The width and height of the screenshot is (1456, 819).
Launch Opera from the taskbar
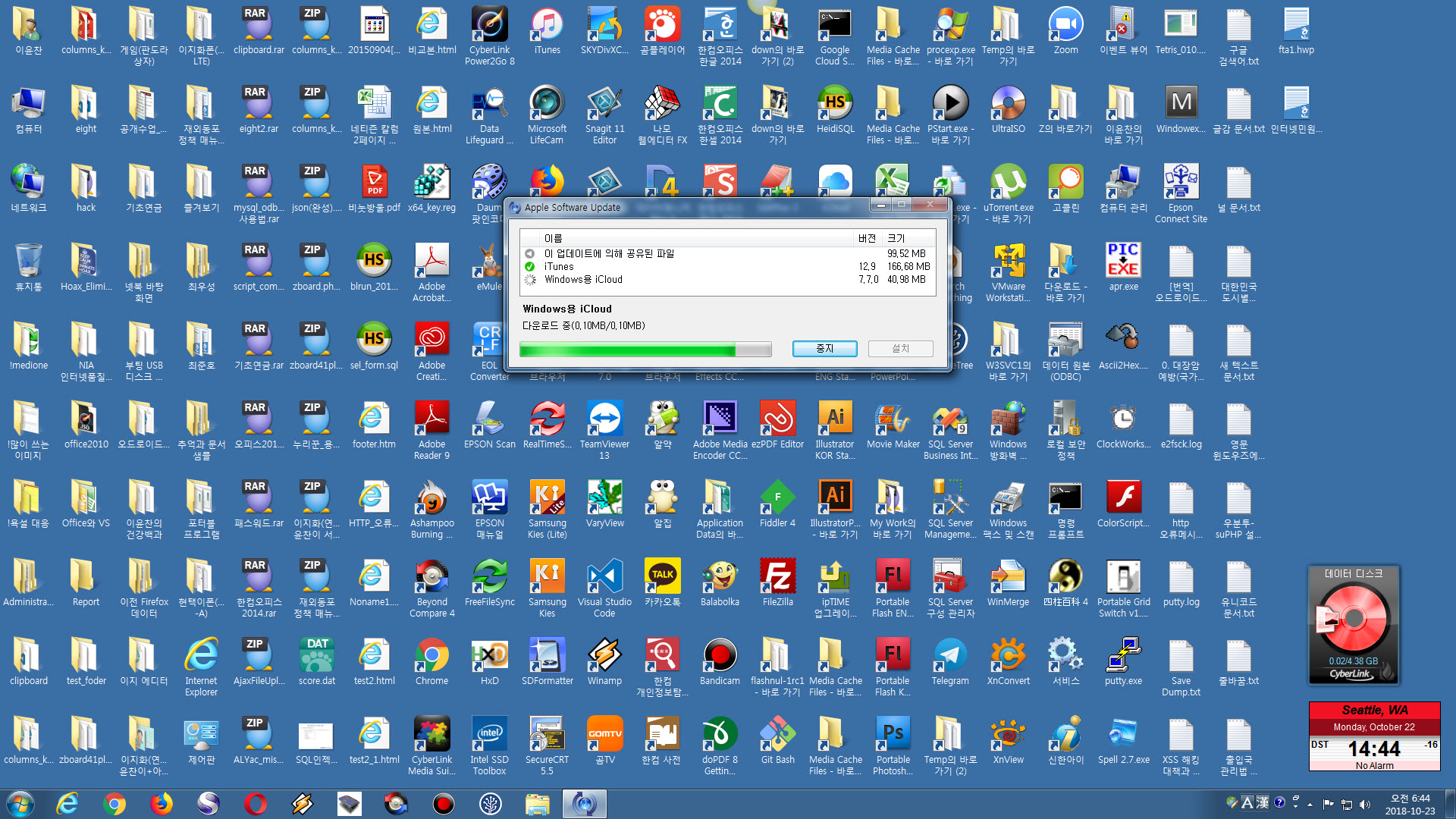click(x=255, y=804)
